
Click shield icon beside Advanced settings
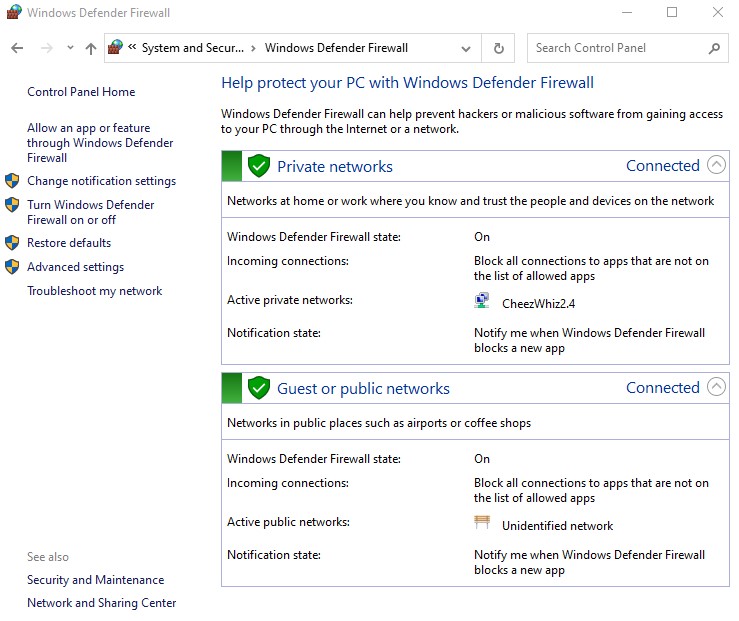[12, 267]
